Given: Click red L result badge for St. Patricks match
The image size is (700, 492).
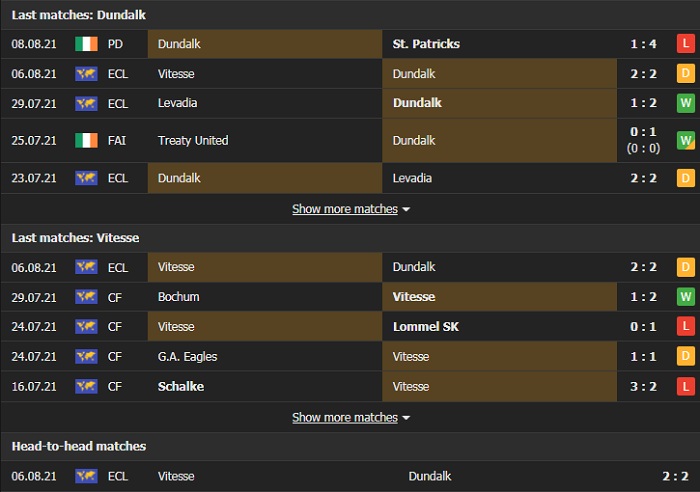Looking at the screenshot, I should (x=685, y=44).
